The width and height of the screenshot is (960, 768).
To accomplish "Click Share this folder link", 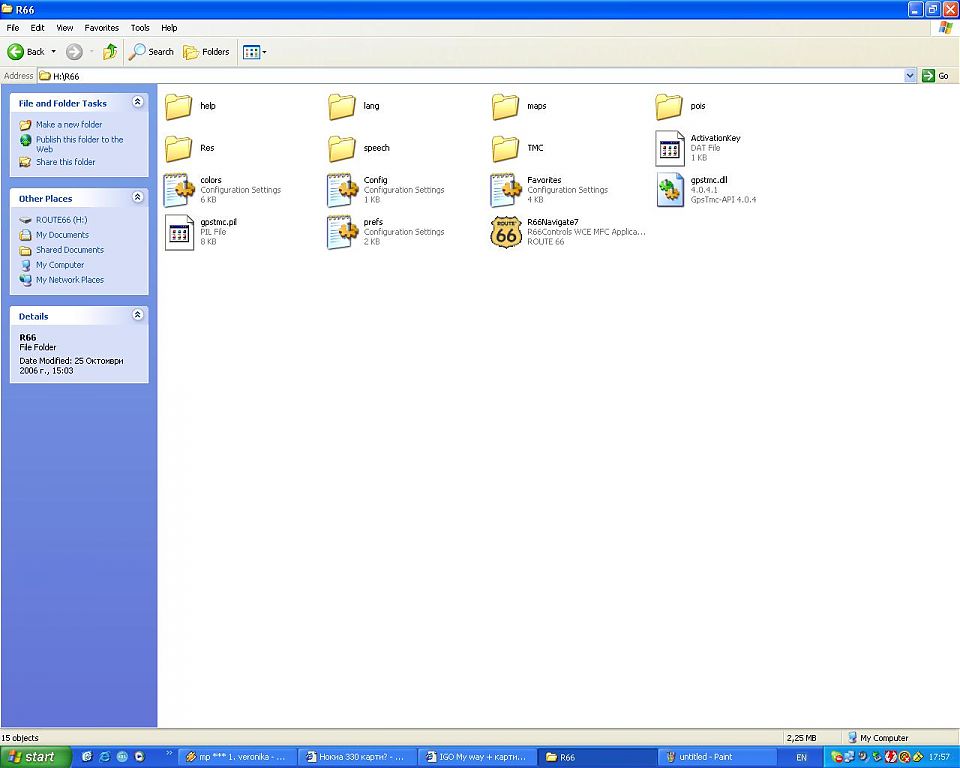I will [66, 162].
